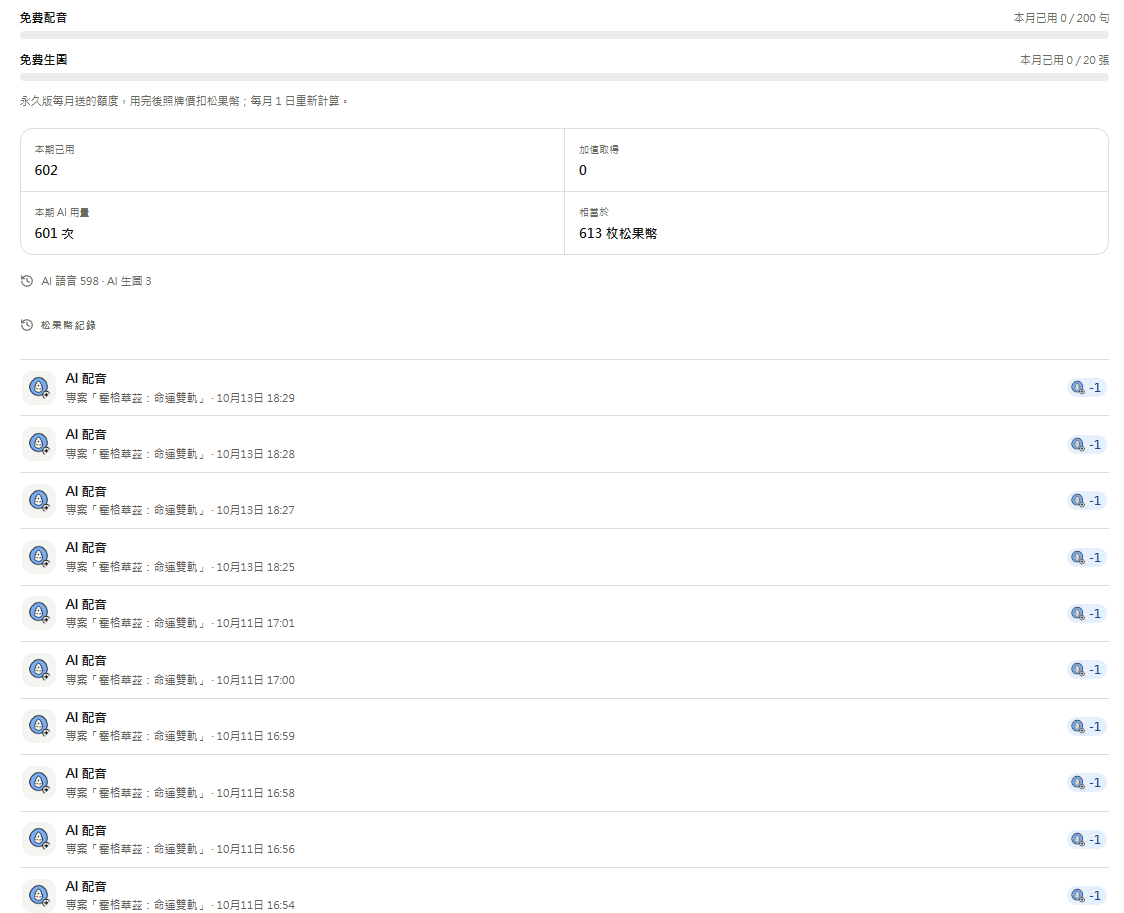Screen dimensions: 1124x913
Task: Click the history icon beside 松果幣紀錄
Action: (x=27, y=325)
